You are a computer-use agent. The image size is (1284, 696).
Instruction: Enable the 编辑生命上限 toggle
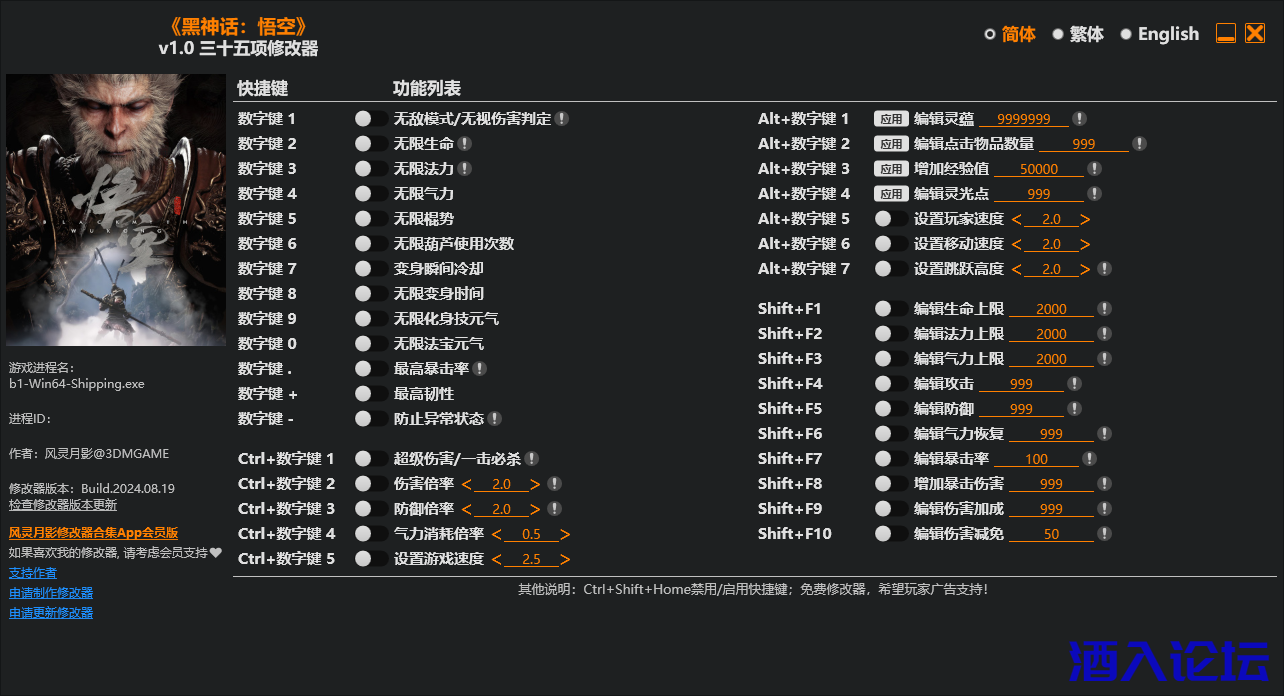click(889, 308)
